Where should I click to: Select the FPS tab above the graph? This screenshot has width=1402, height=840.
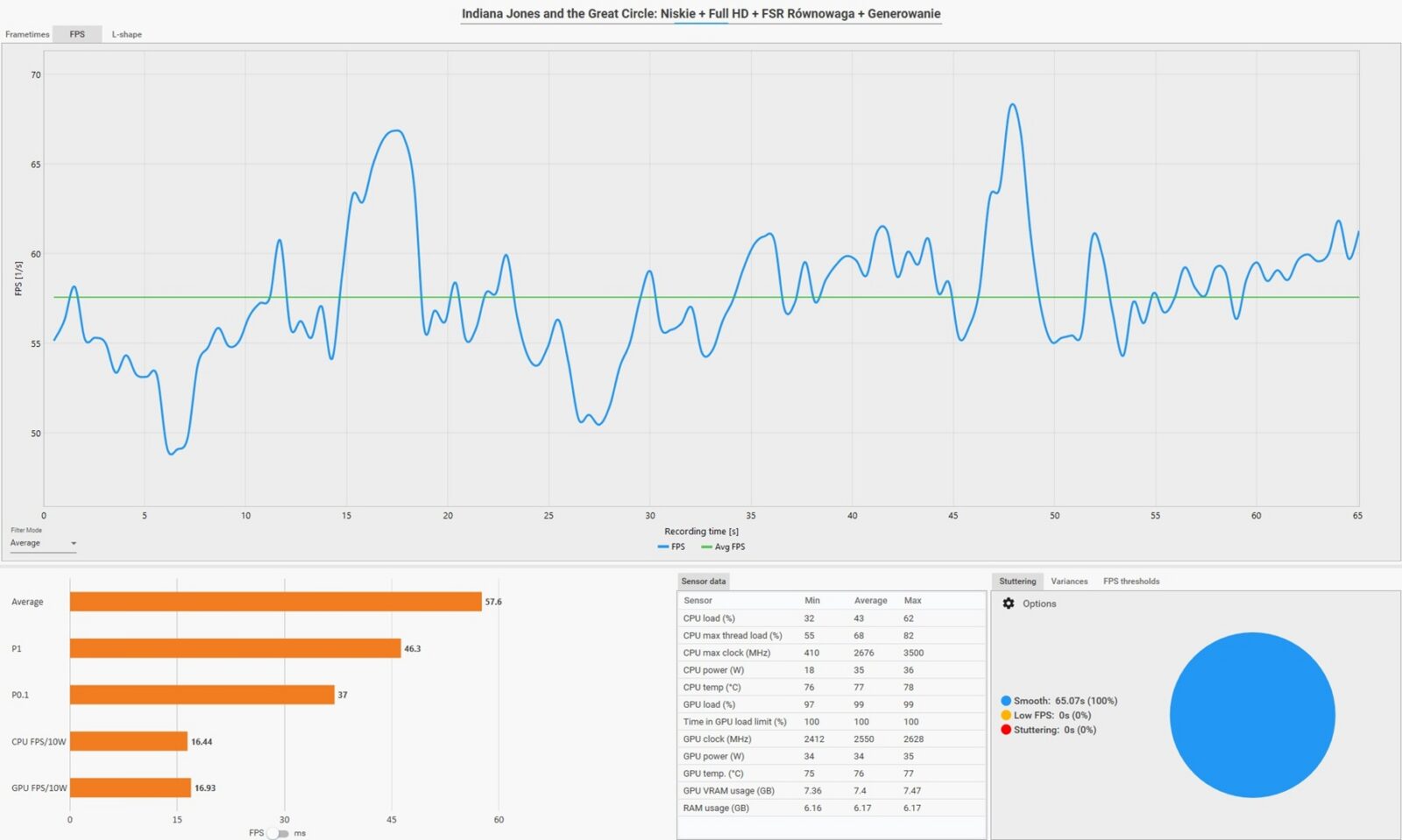click(x=77, y=34)
